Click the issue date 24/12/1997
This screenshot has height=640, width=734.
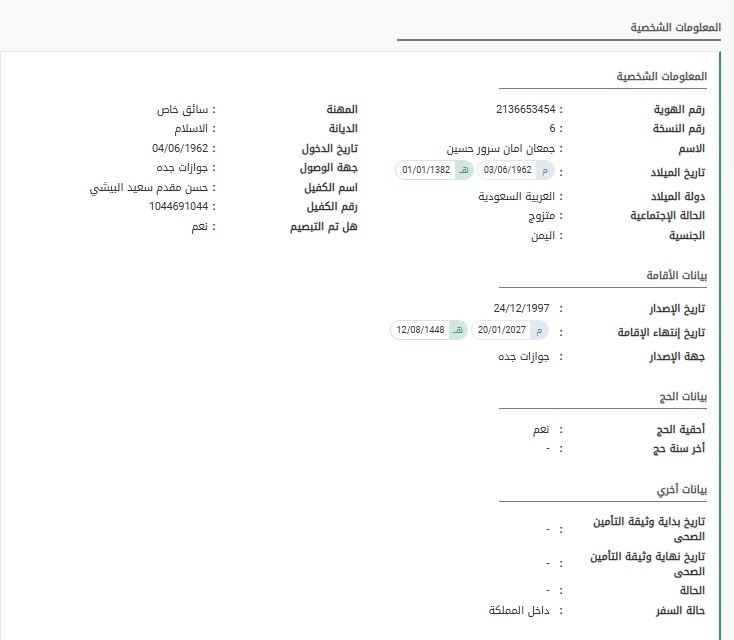pyautogui.click(x=522, y=308)
